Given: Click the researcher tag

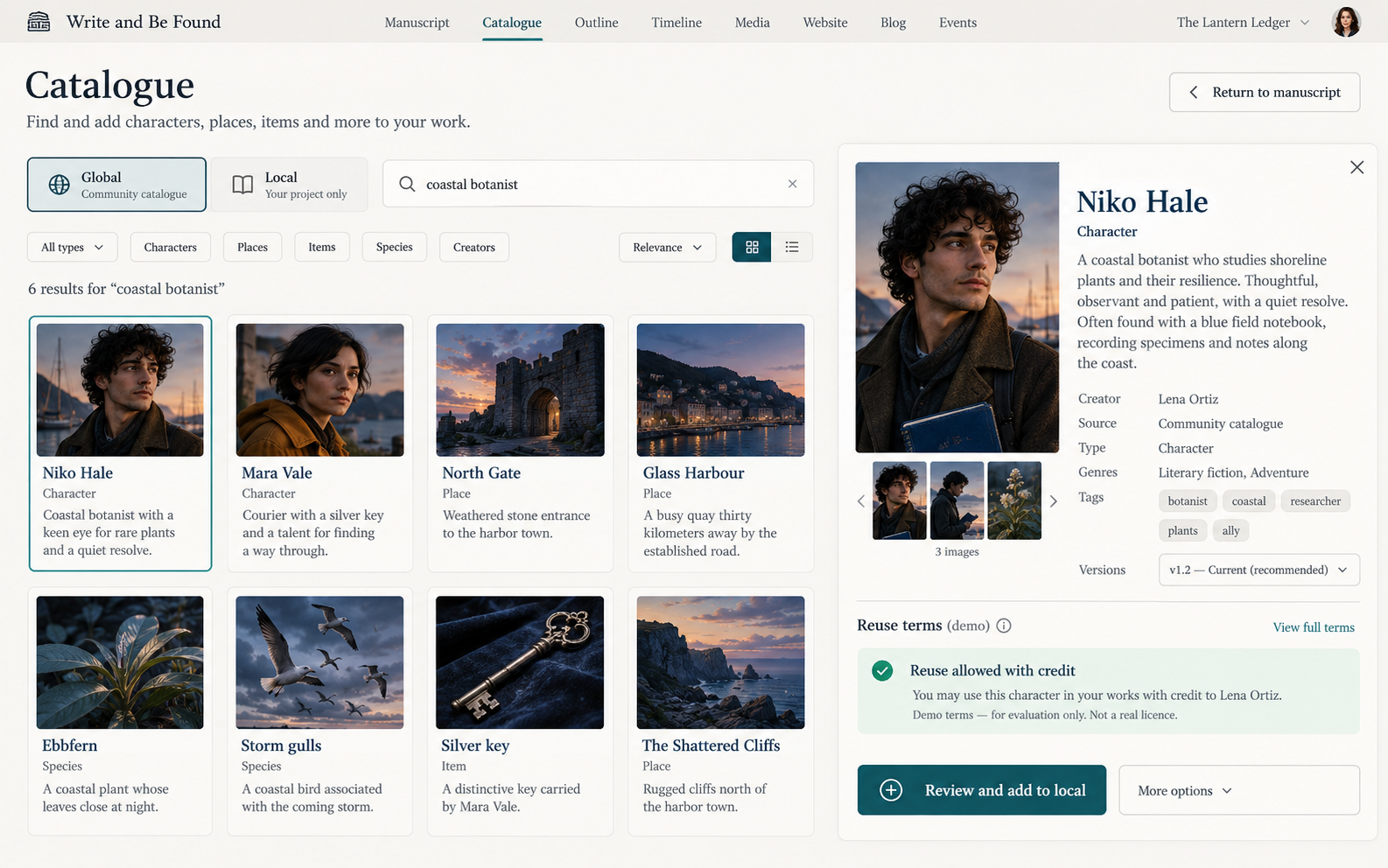Looking at the screenshot, I should [x=1315, y=501].
